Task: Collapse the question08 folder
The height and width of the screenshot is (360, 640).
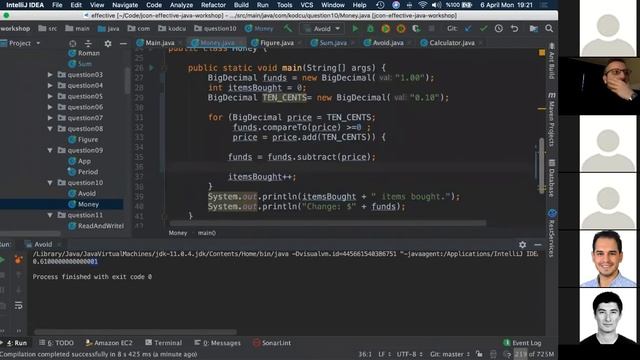Action: [x=50, y=129]
